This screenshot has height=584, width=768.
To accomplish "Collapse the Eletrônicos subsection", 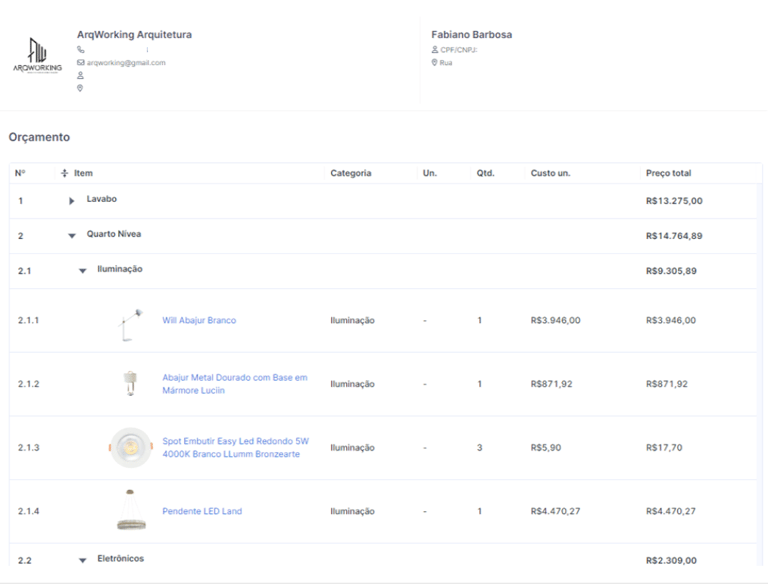I will (83, 560).
